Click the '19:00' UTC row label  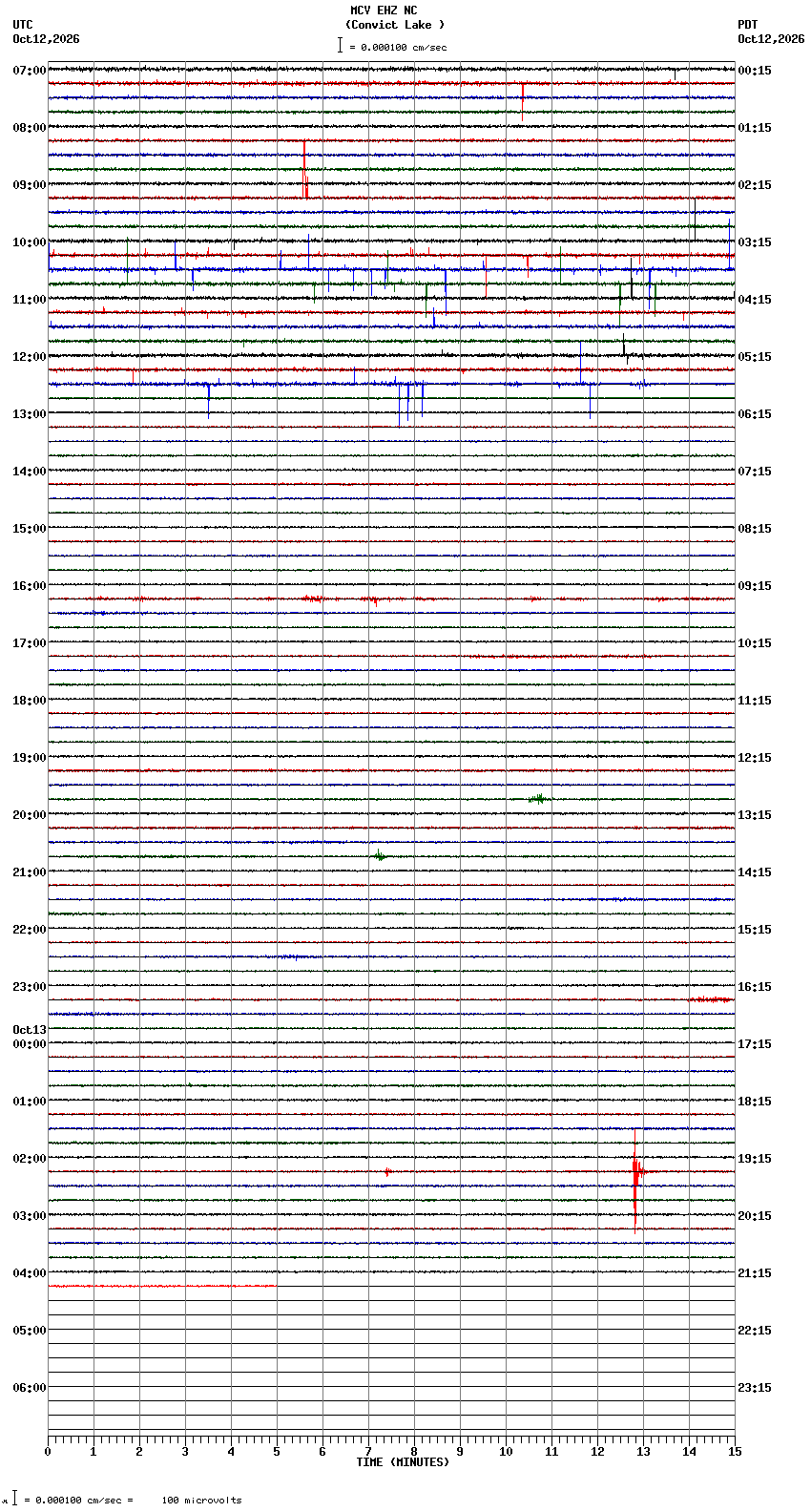coord(30,758)
